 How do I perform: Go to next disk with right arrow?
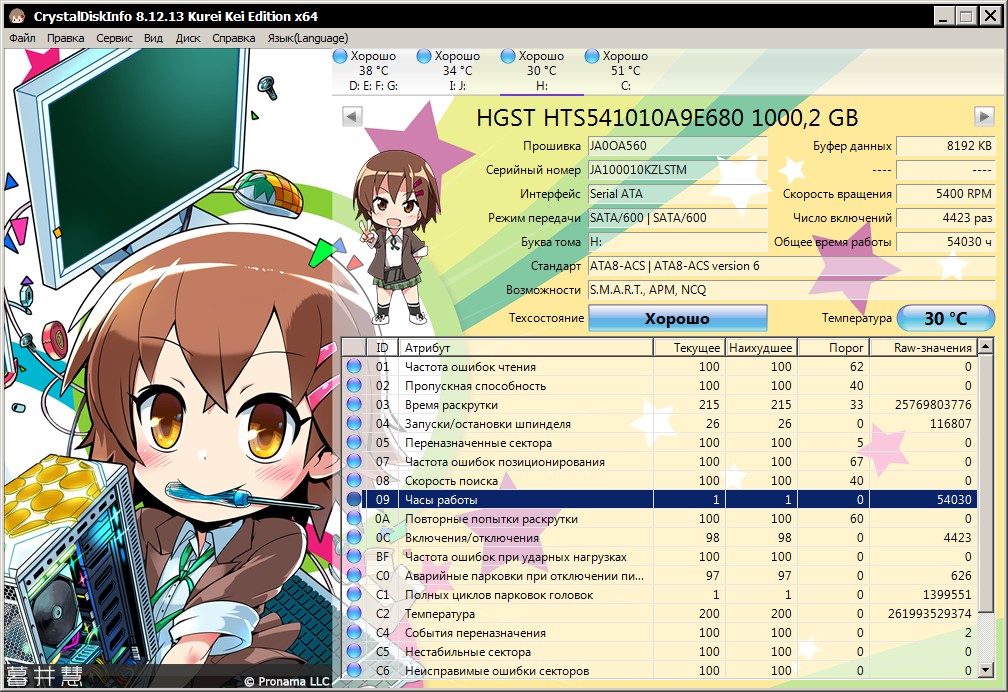tap(984, 116)
